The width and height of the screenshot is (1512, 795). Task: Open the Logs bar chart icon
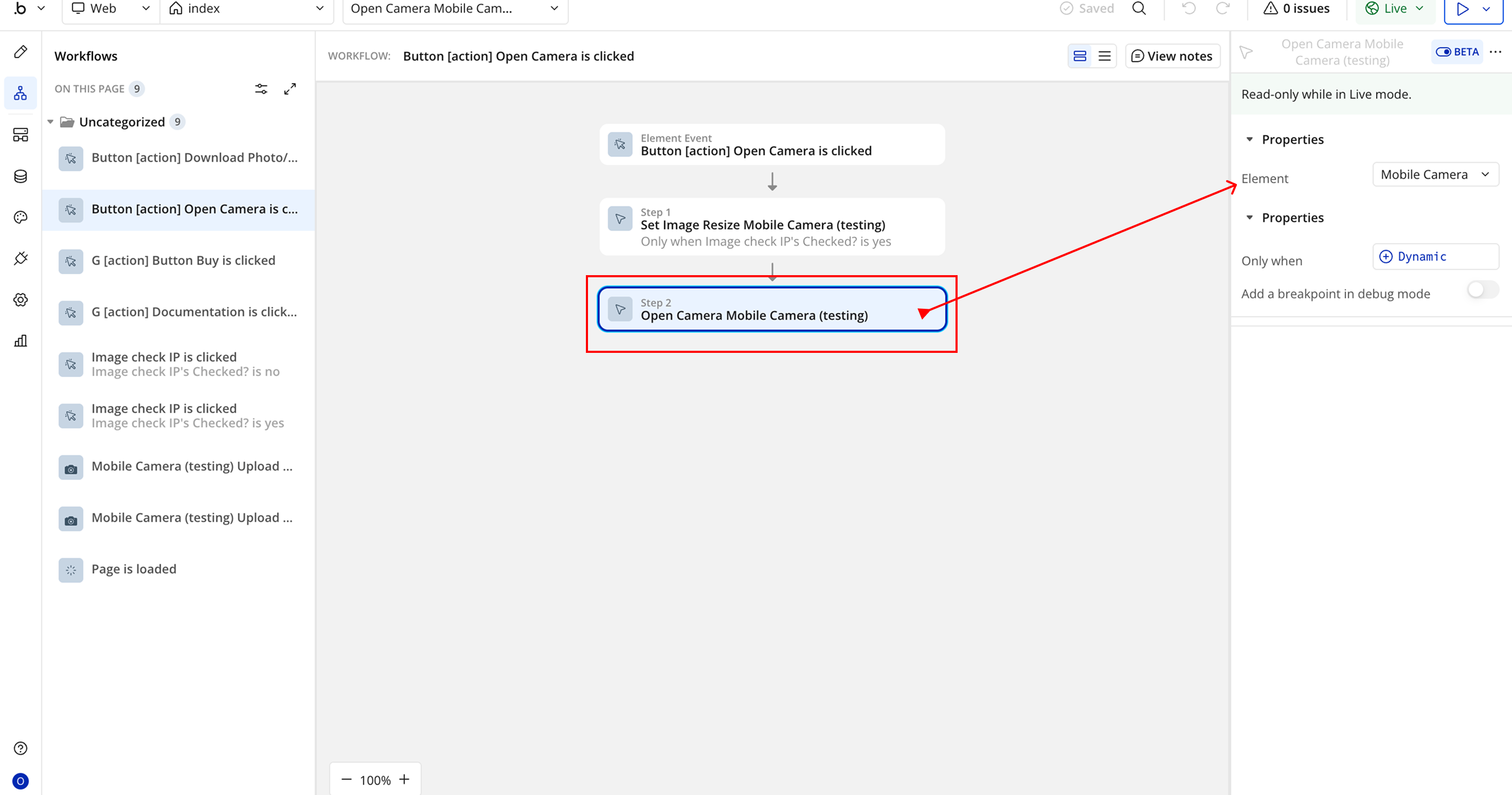coord(20,341)
